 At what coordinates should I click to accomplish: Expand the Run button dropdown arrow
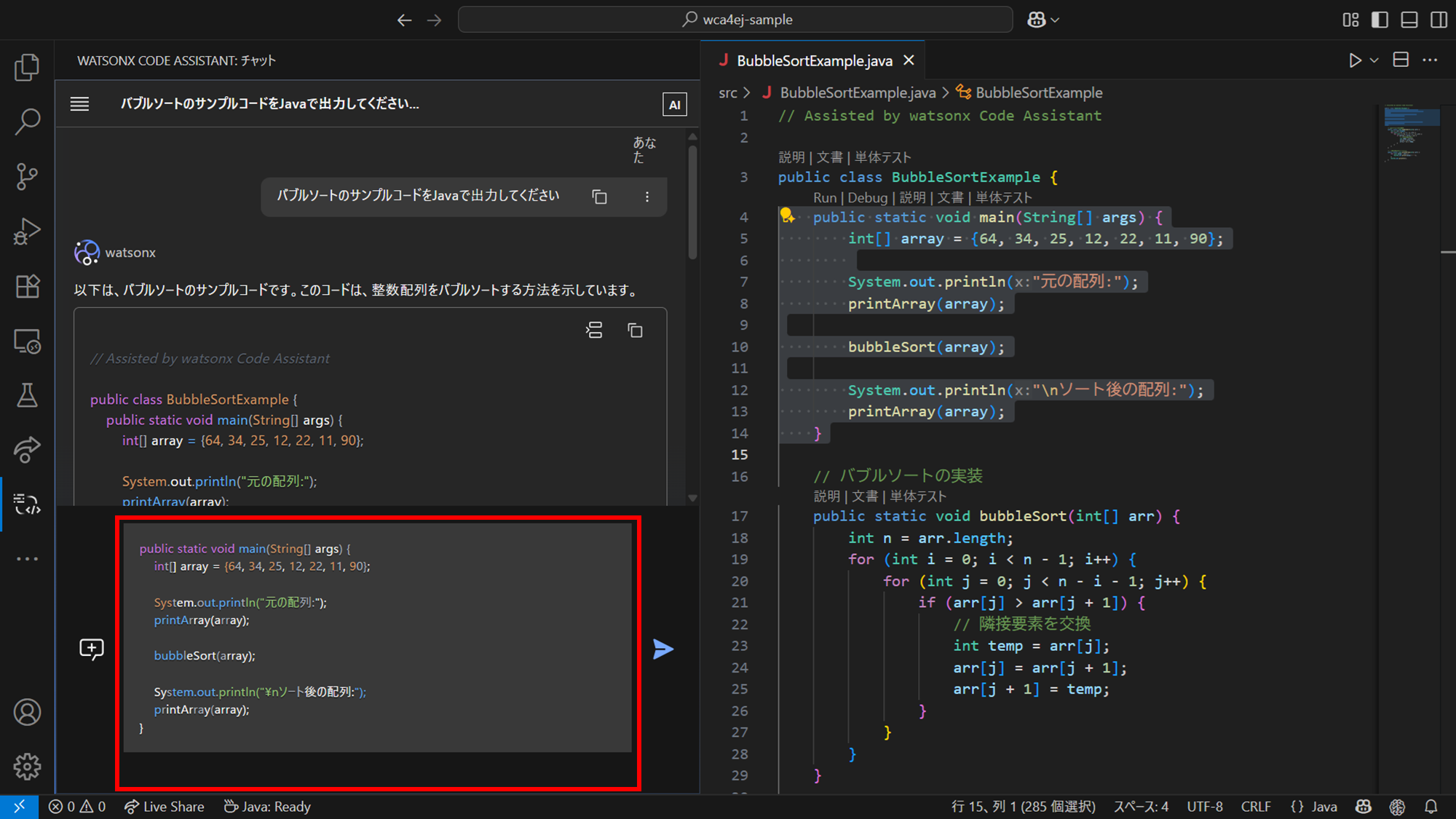coord(1374,60)
